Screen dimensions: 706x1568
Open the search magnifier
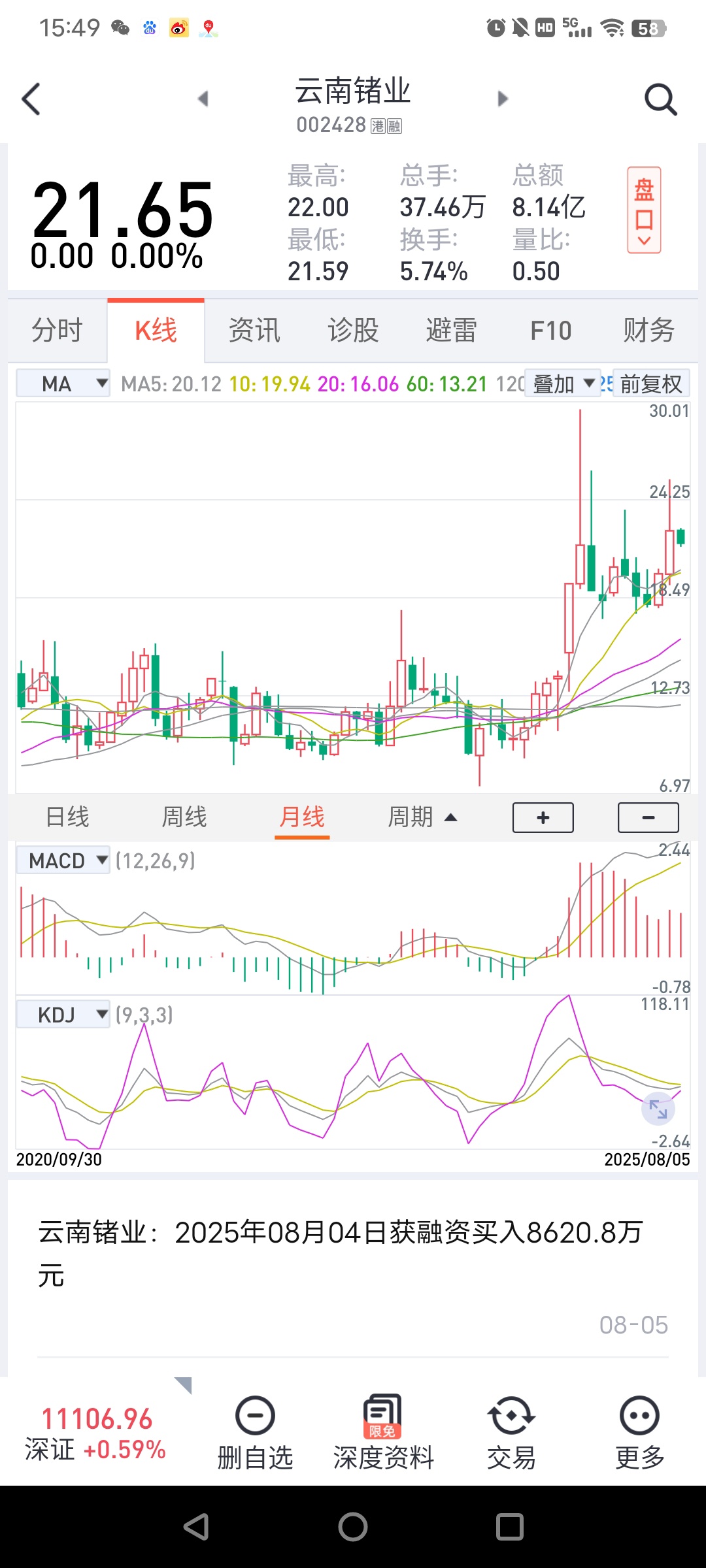(660, 99)
